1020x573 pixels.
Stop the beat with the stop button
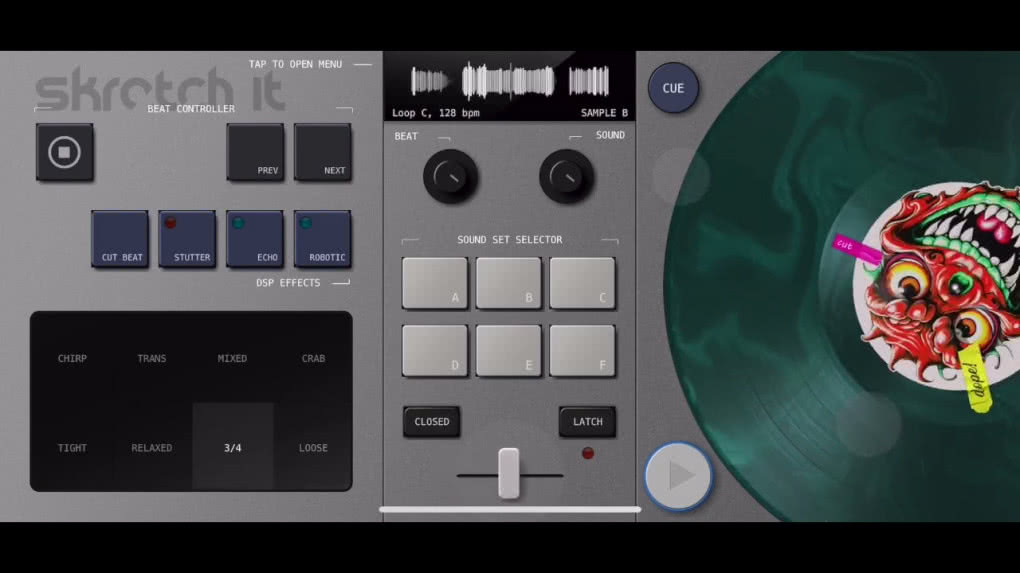point(64,152)
